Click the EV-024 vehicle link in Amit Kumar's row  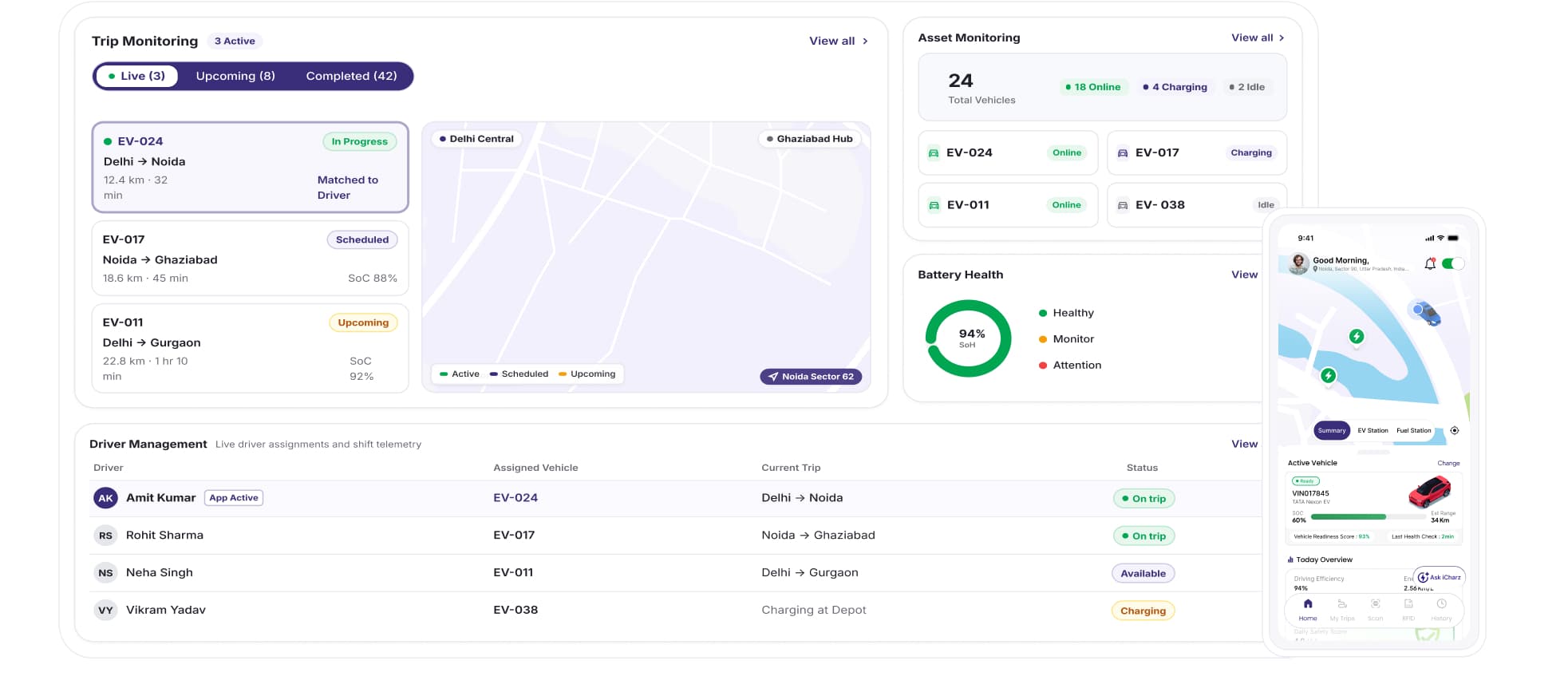coord(515,498)
